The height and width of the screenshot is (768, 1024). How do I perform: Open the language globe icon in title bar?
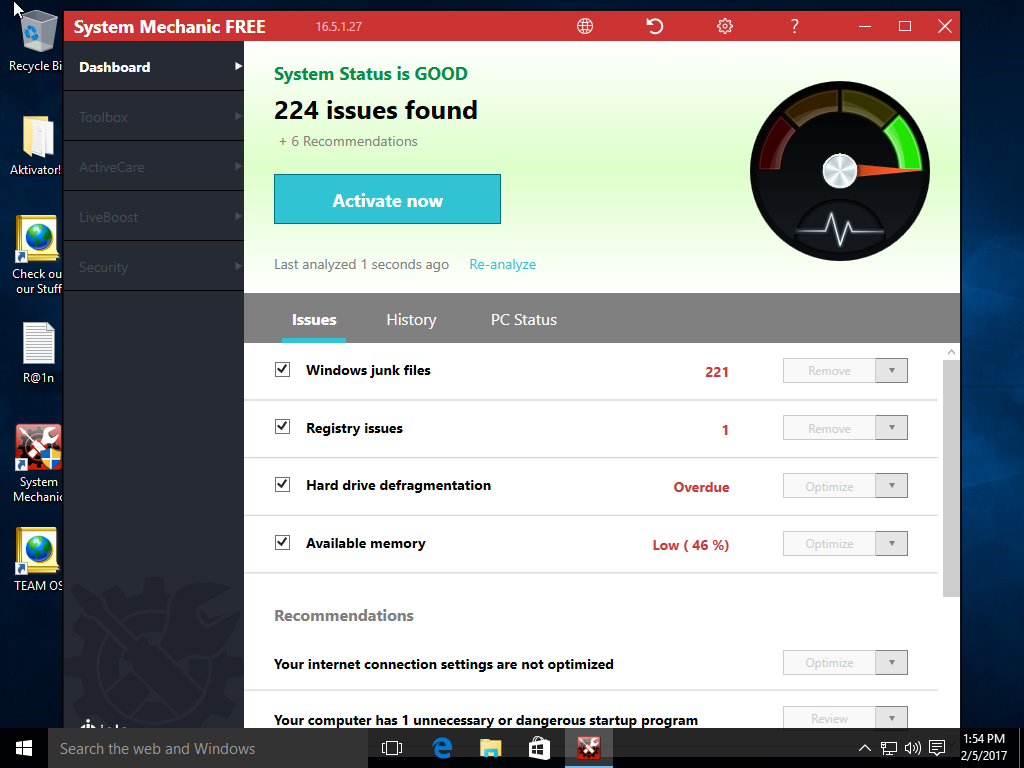point(585,26)
